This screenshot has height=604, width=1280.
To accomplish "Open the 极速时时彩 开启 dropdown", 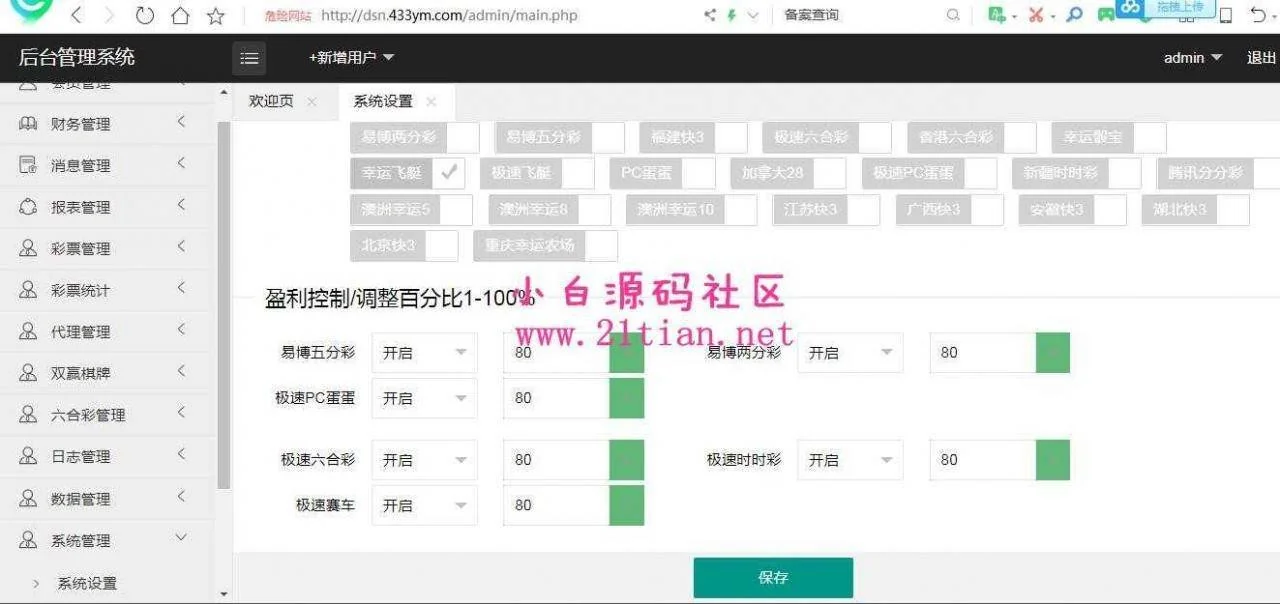I will (x=849, y=460).
